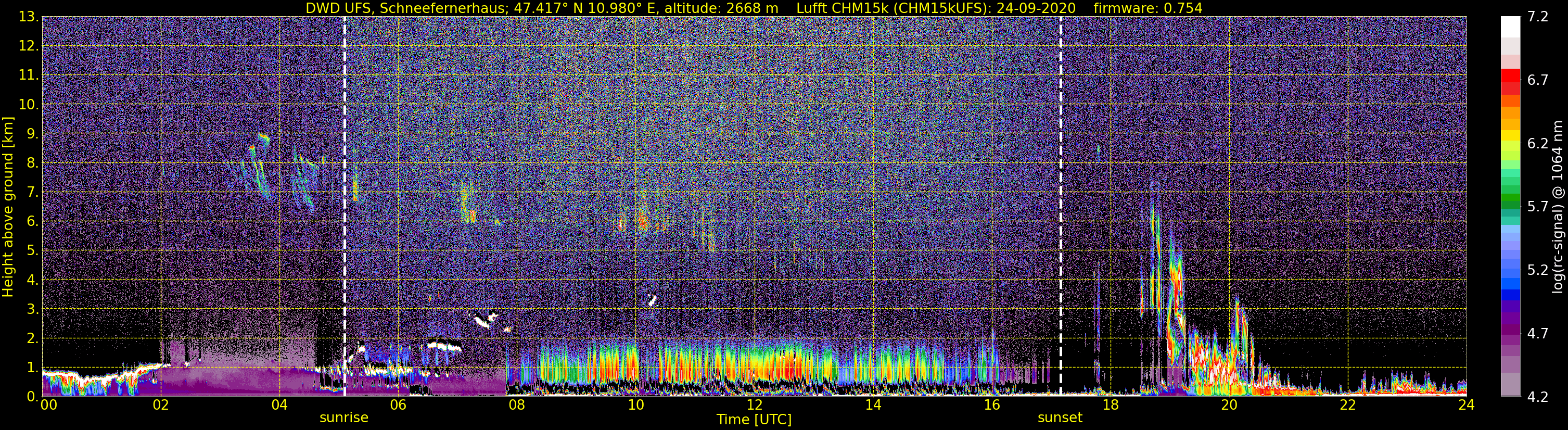The height and width of the screenshot is (430, 1568).
Task: Click the sunrise label below the axis
Action: point(344,418)
